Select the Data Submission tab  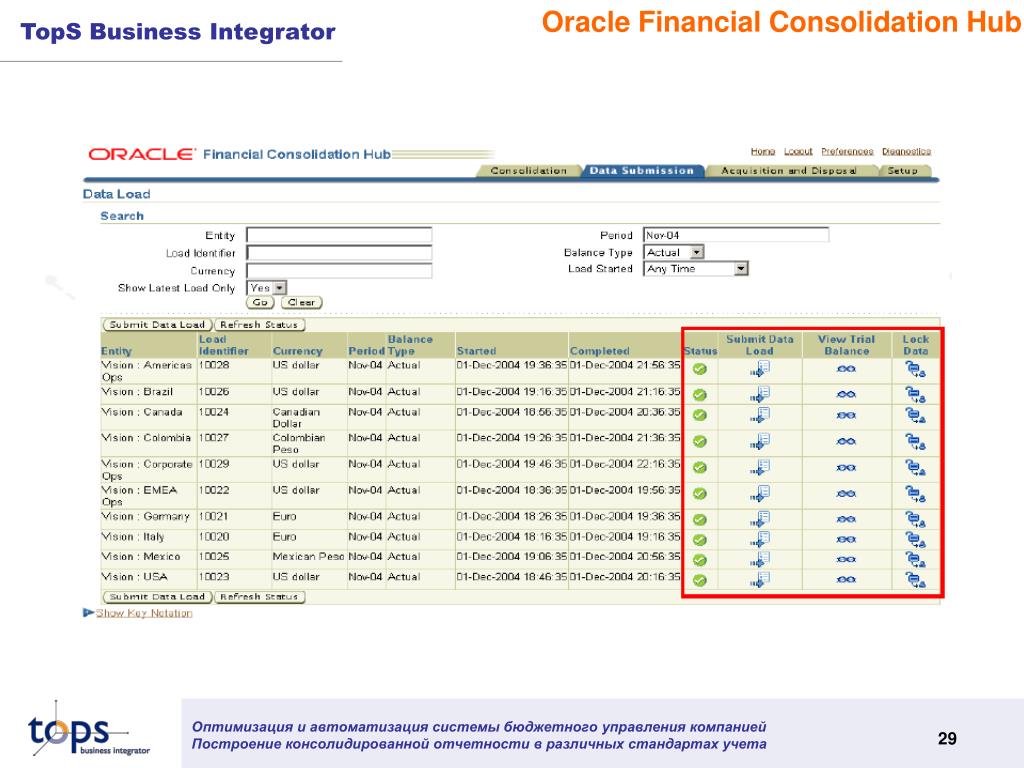[641, 170]
